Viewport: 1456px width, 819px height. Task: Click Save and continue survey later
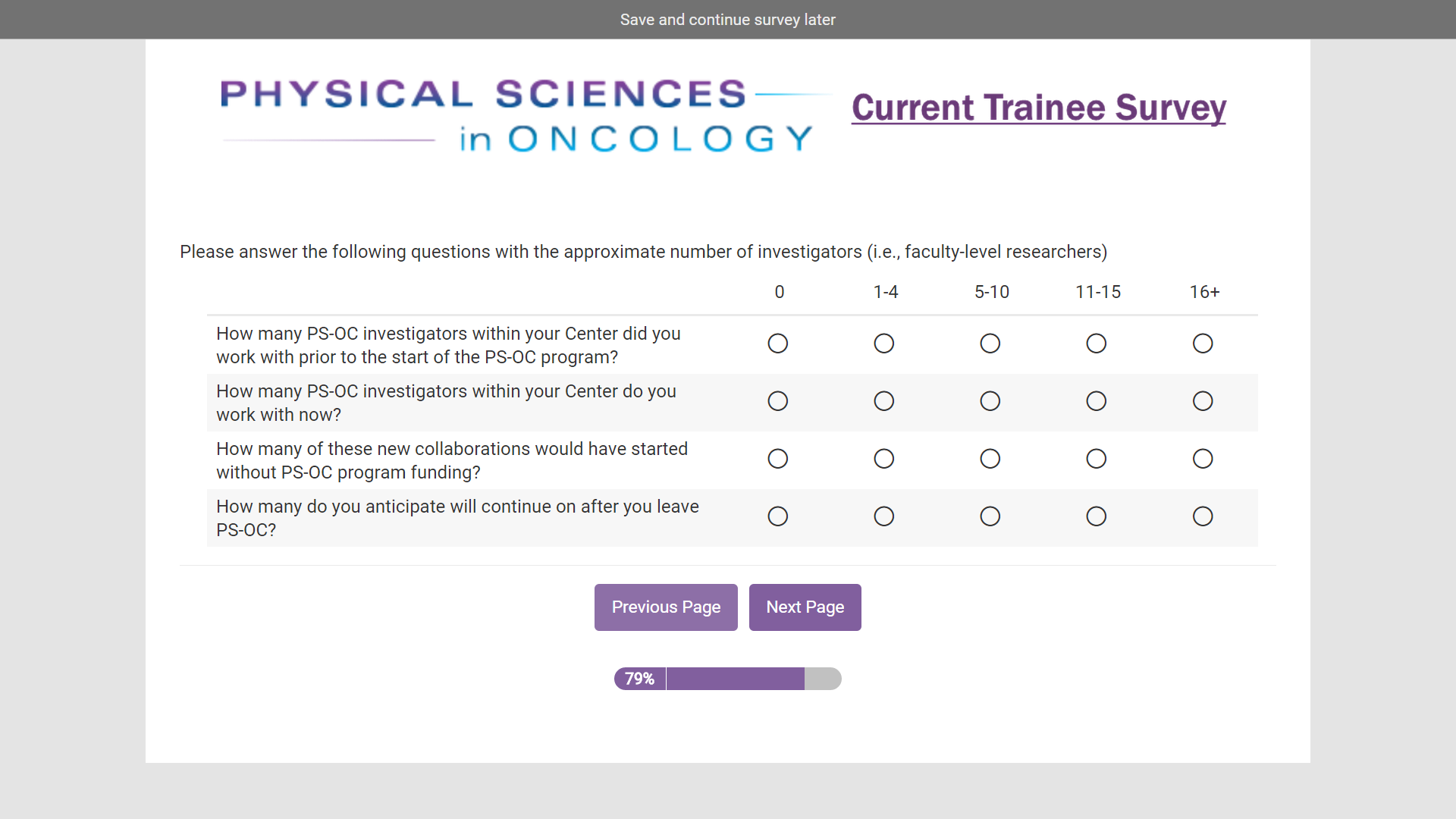click(x=728, y=20)
